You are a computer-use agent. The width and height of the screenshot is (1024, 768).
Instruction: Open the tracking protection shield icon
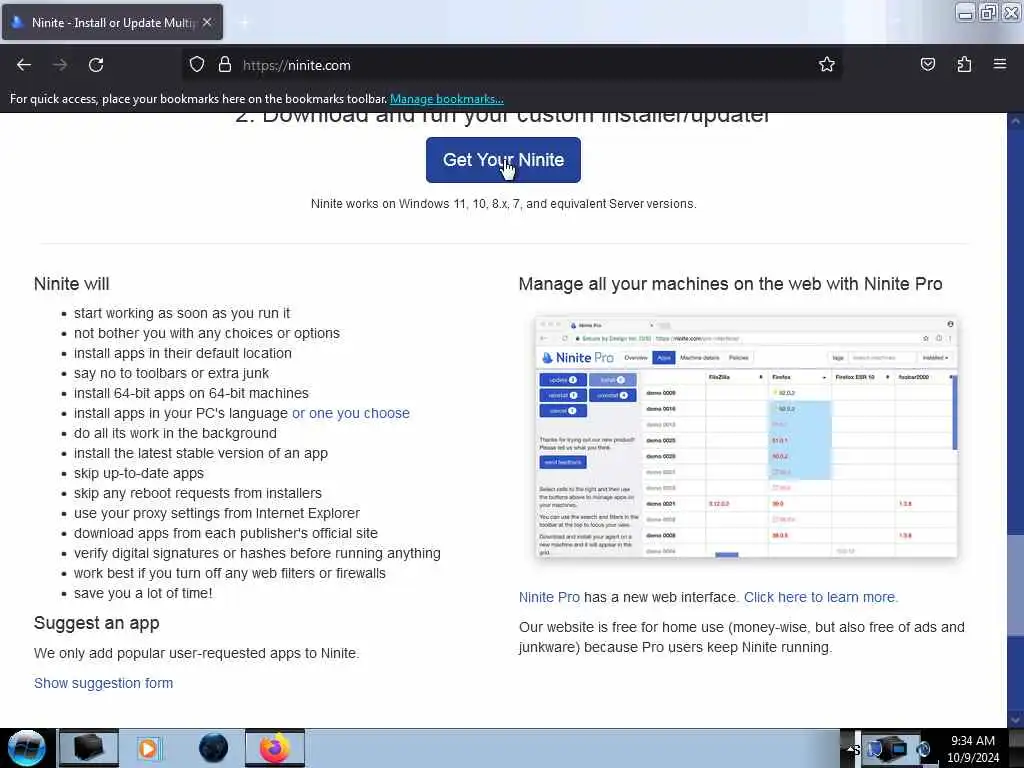click(197, 65)
